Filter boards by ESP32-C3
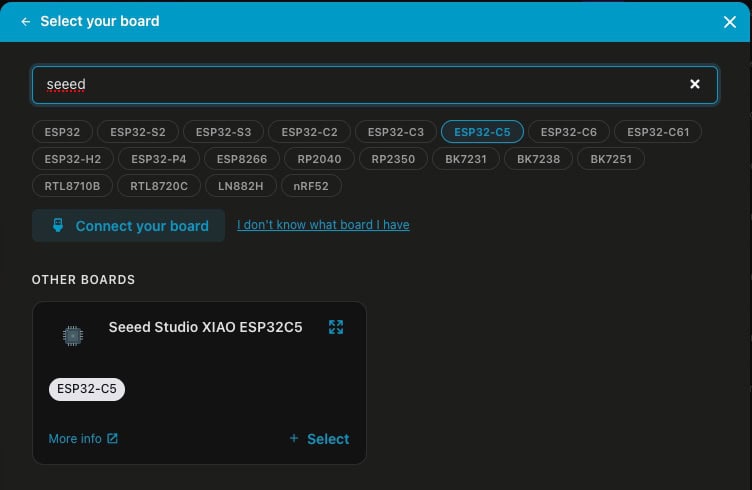Viewport: 752px width, 490px height. click(x=396, y=132)
